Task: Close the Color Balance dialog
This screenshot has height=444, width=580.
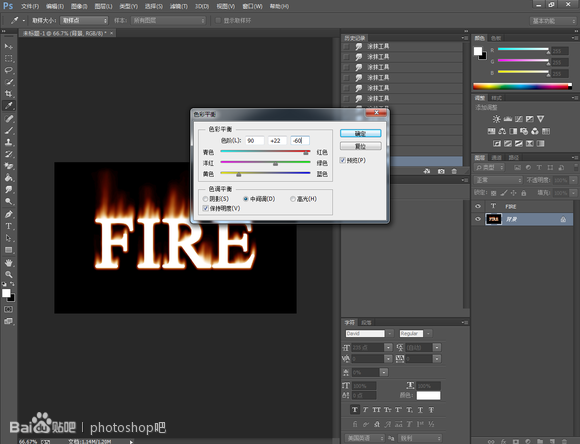Action: (376, 112)
